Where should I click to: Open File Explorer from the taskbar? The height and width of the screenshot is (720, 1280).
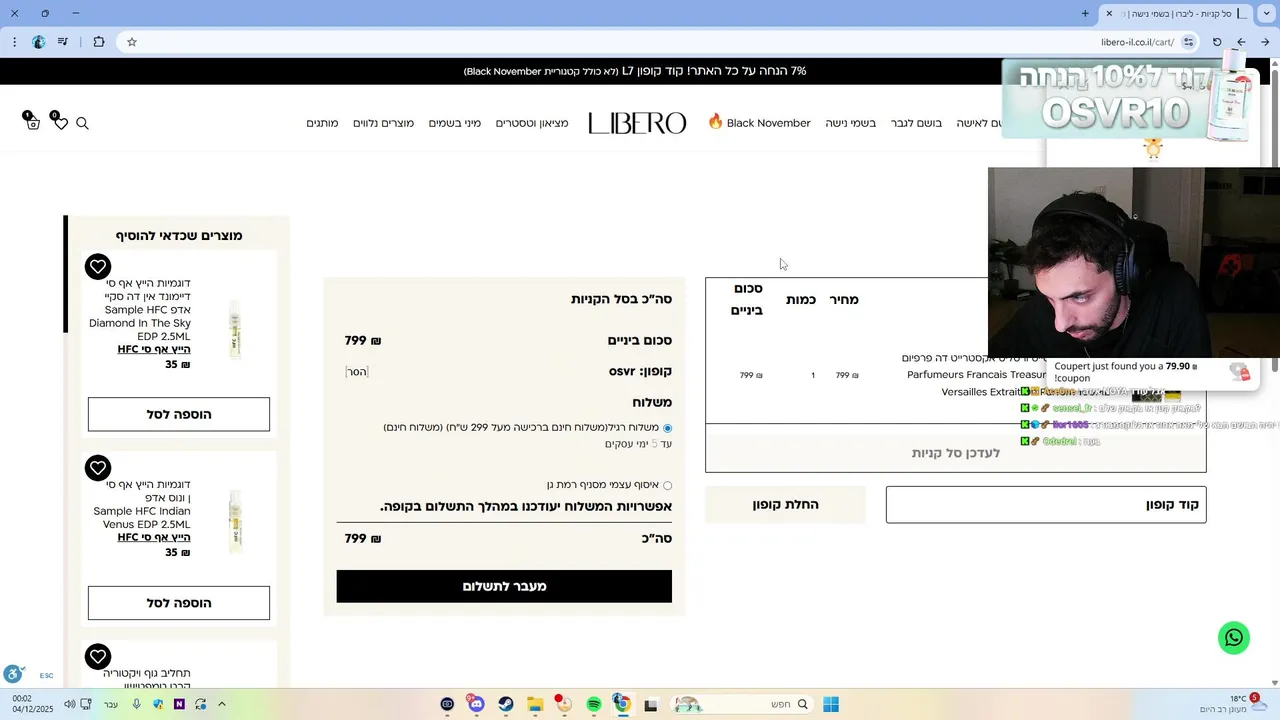[x=535, y=704]
